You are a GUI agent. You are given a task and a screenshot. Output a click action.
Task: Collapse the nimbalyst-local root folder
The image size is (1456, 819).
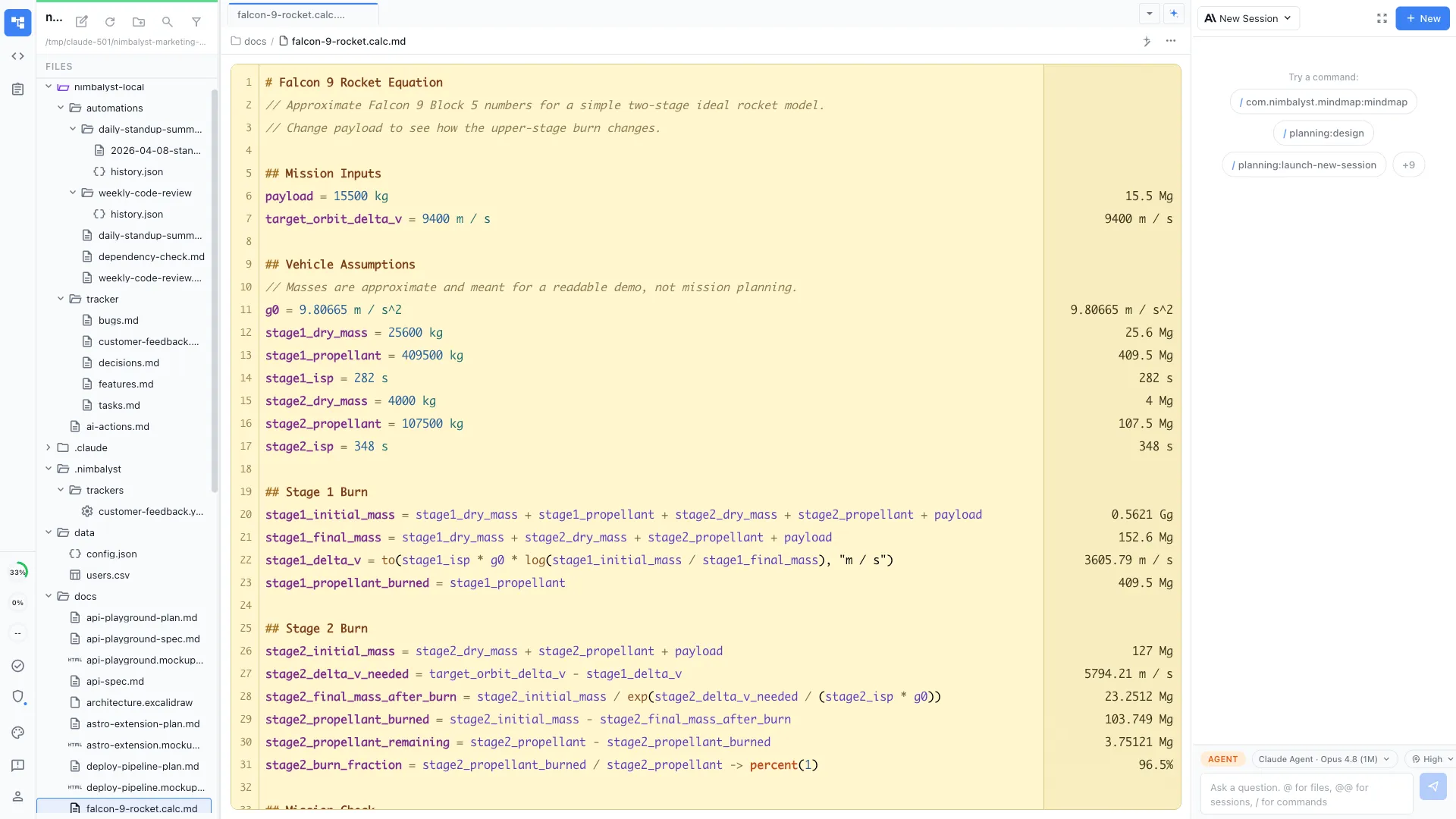(x=49, y=86)
